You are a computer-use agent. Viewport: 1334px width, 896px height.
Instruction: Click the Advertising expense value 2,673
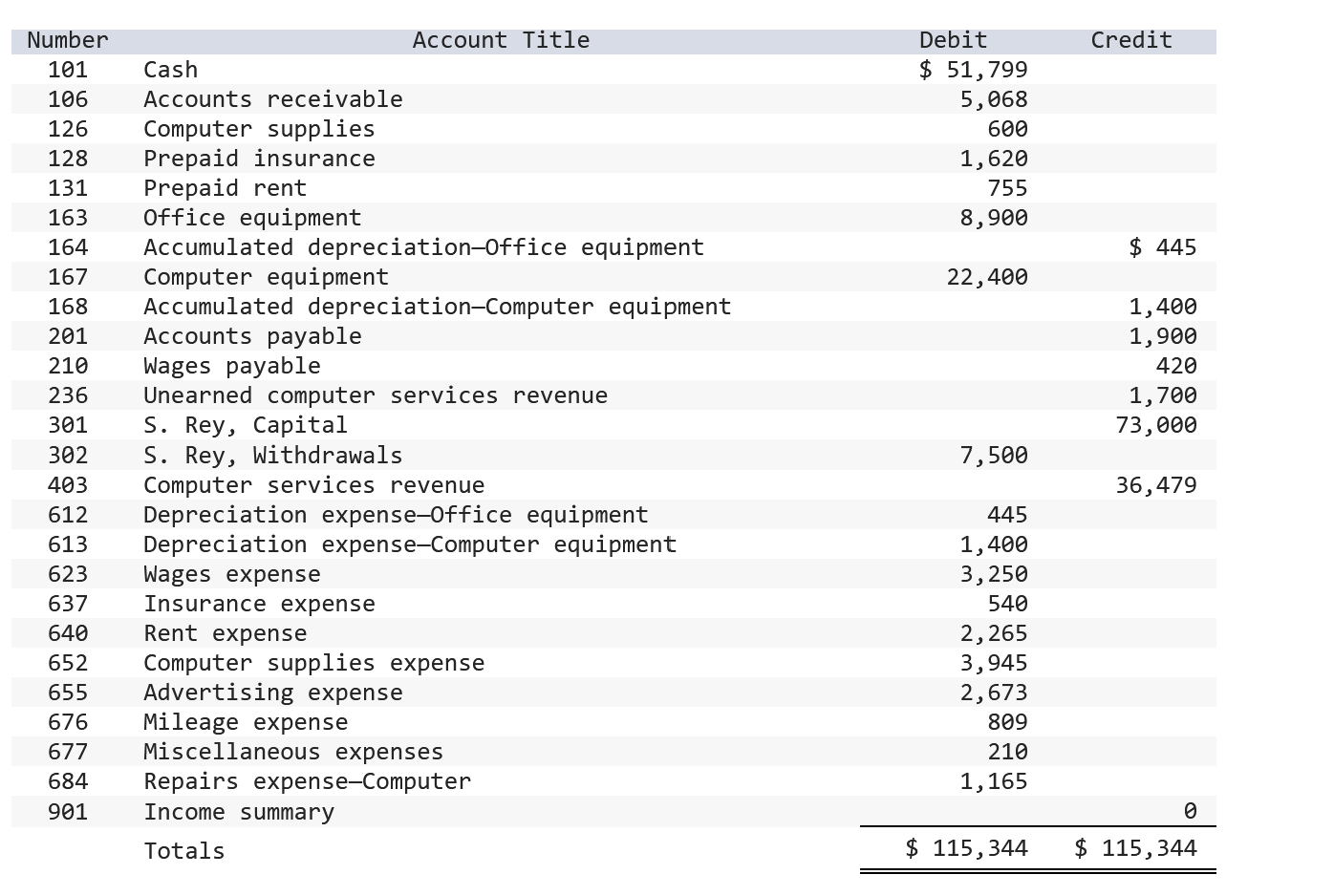[998, 692]
